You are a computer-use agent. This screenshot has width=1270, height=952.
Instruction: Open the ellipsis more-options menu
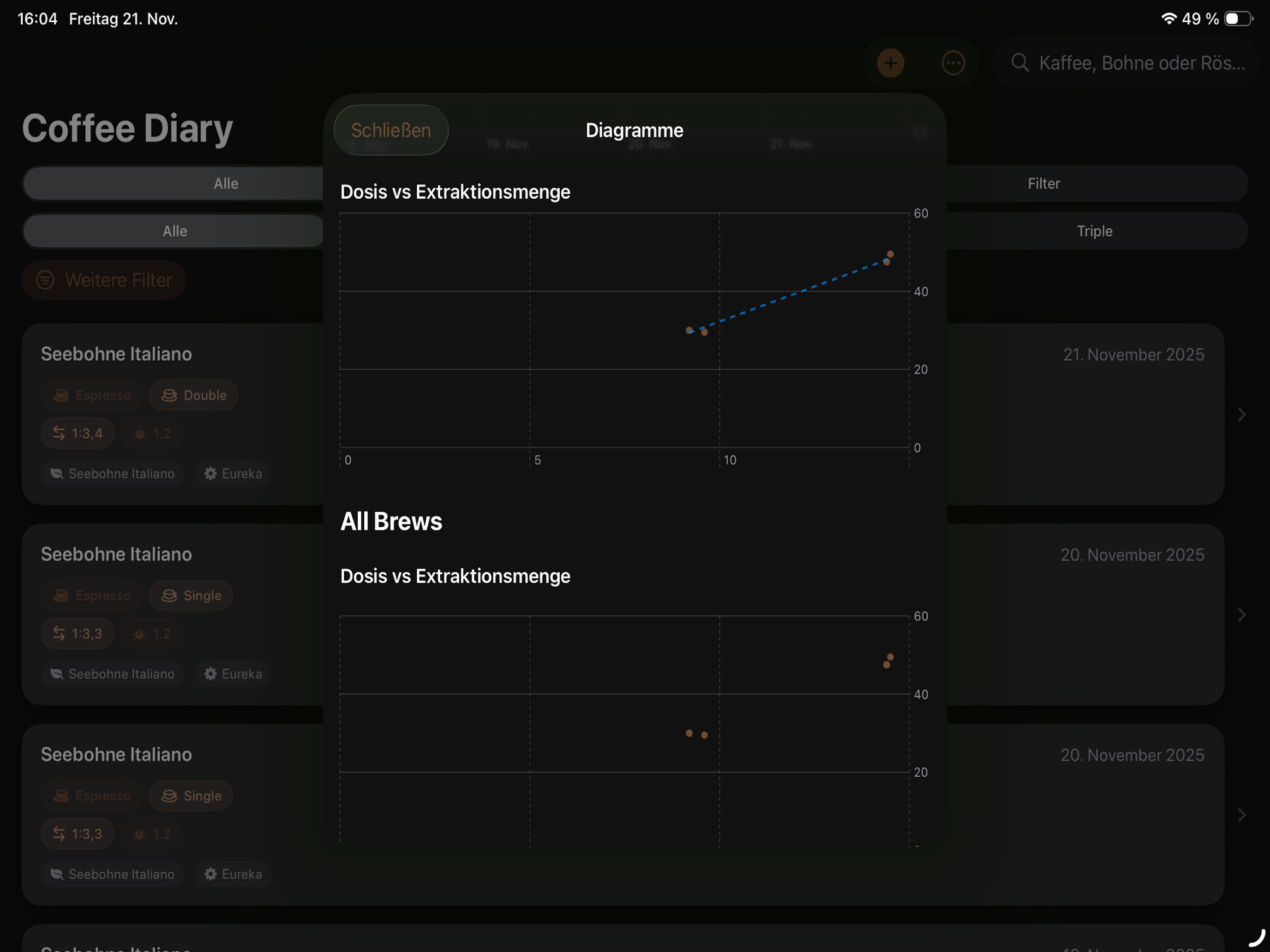(953, 63)
